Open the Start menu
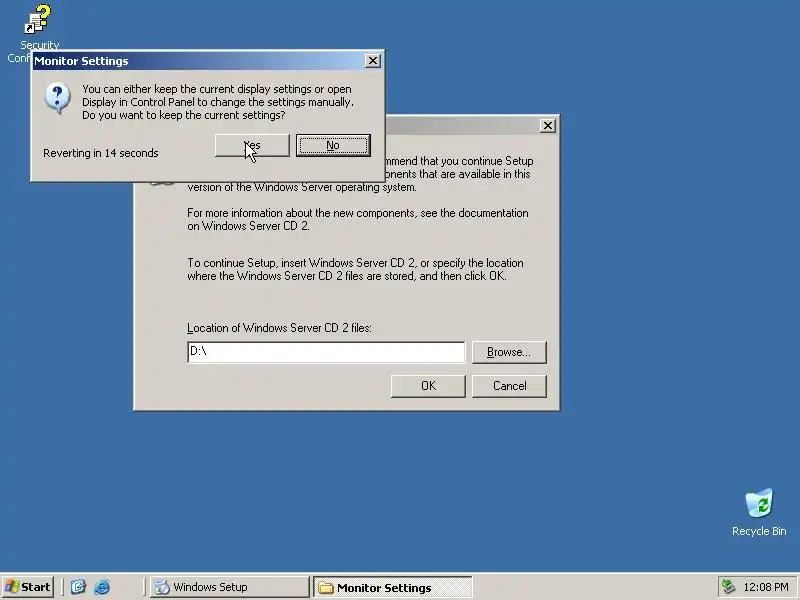Image resolution: width=800 pixels, height=600 pixels. point(28,587)
